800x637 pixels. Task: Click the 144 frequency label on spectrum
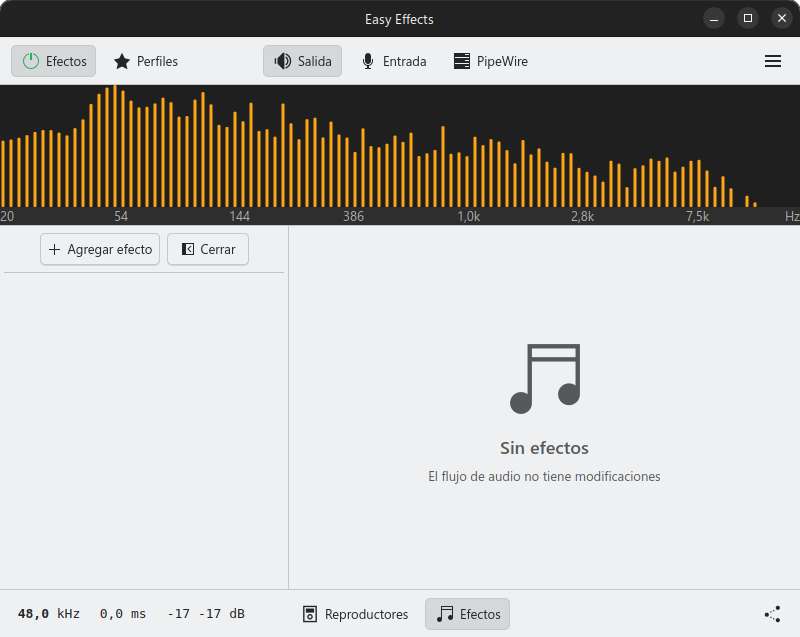tap(240, 217)
